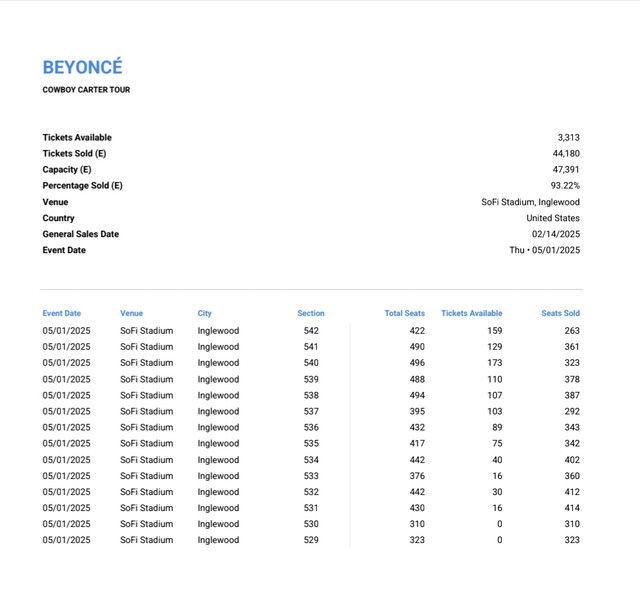Click the Tickets Available column header
Viewport: 640px width, 606px height.
(471, 313)
